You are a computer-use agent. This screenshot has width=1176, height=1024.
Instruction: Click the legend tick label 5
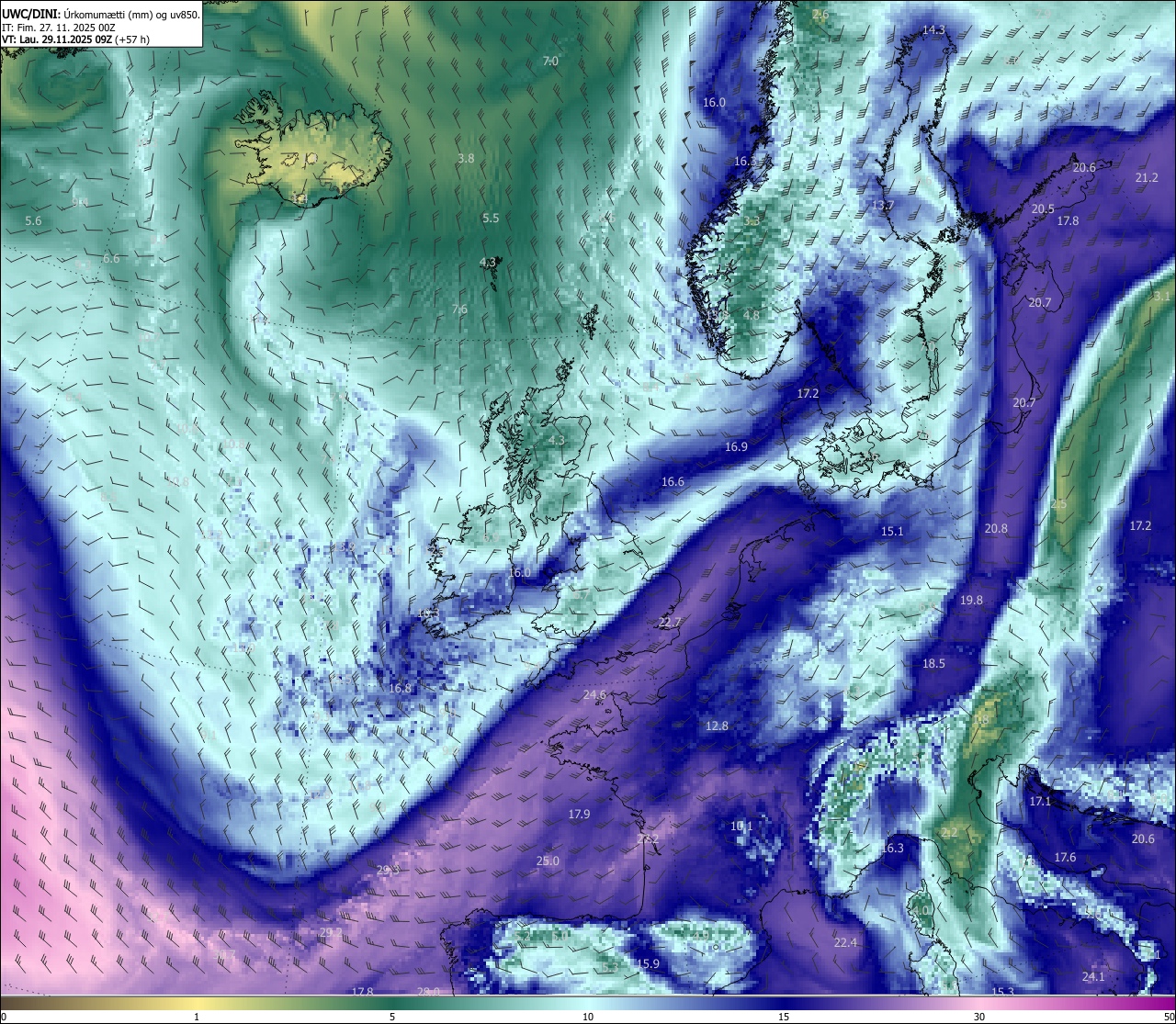(x=392, y=1017)
